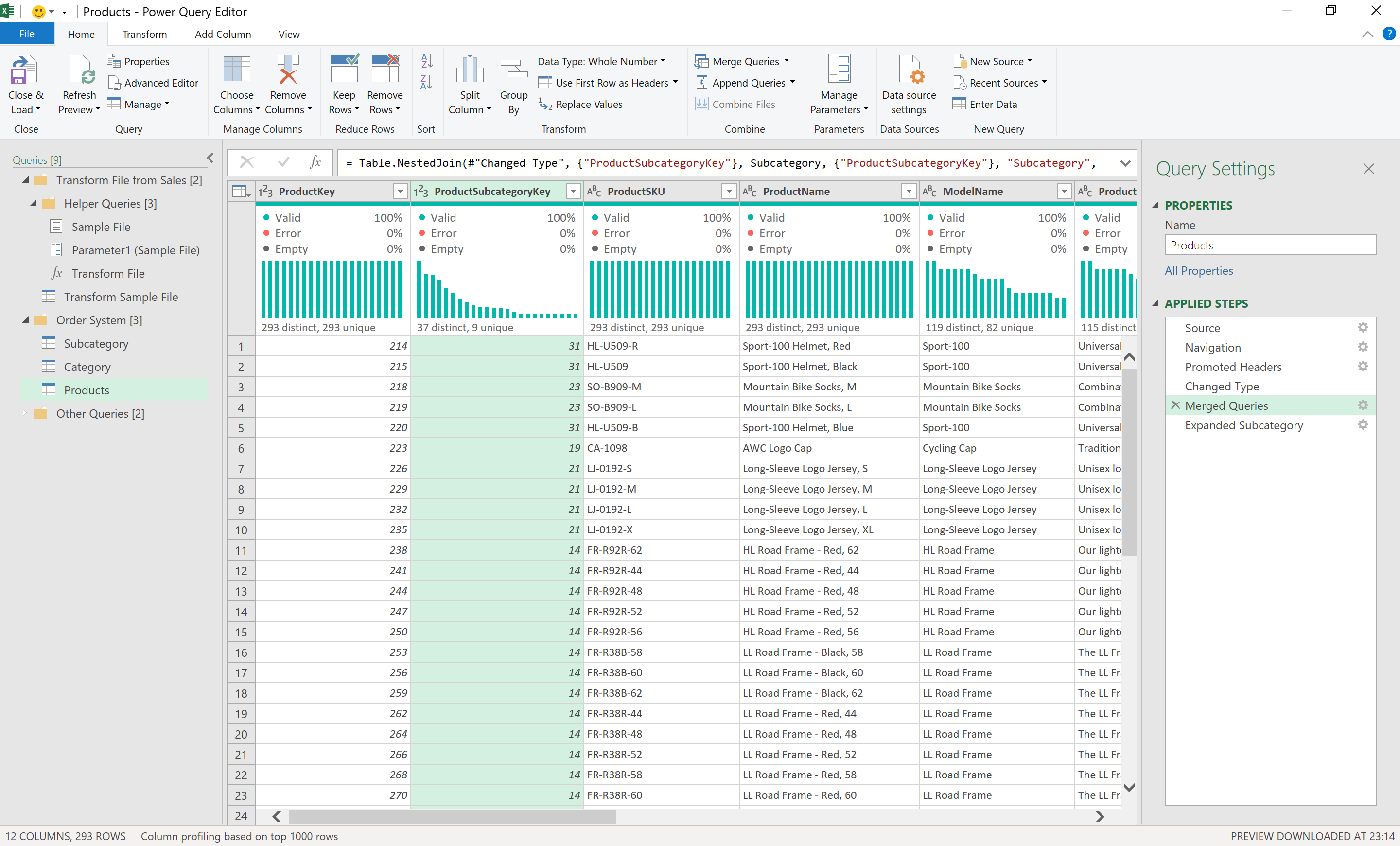Open the ProductKey column filter dropdown
Image resolution: width=1400 pixels, height=846 pixels.
click(400, 191)
